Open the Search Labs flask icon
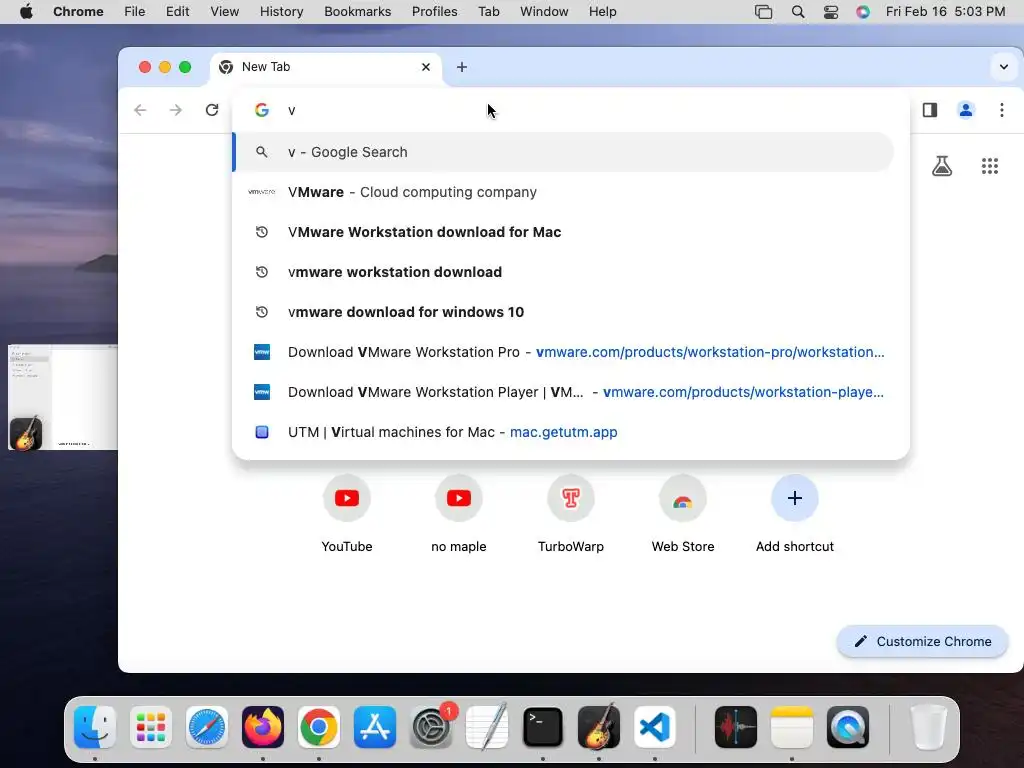Viewport: 1024px width, 768px height. pos(942,166)
